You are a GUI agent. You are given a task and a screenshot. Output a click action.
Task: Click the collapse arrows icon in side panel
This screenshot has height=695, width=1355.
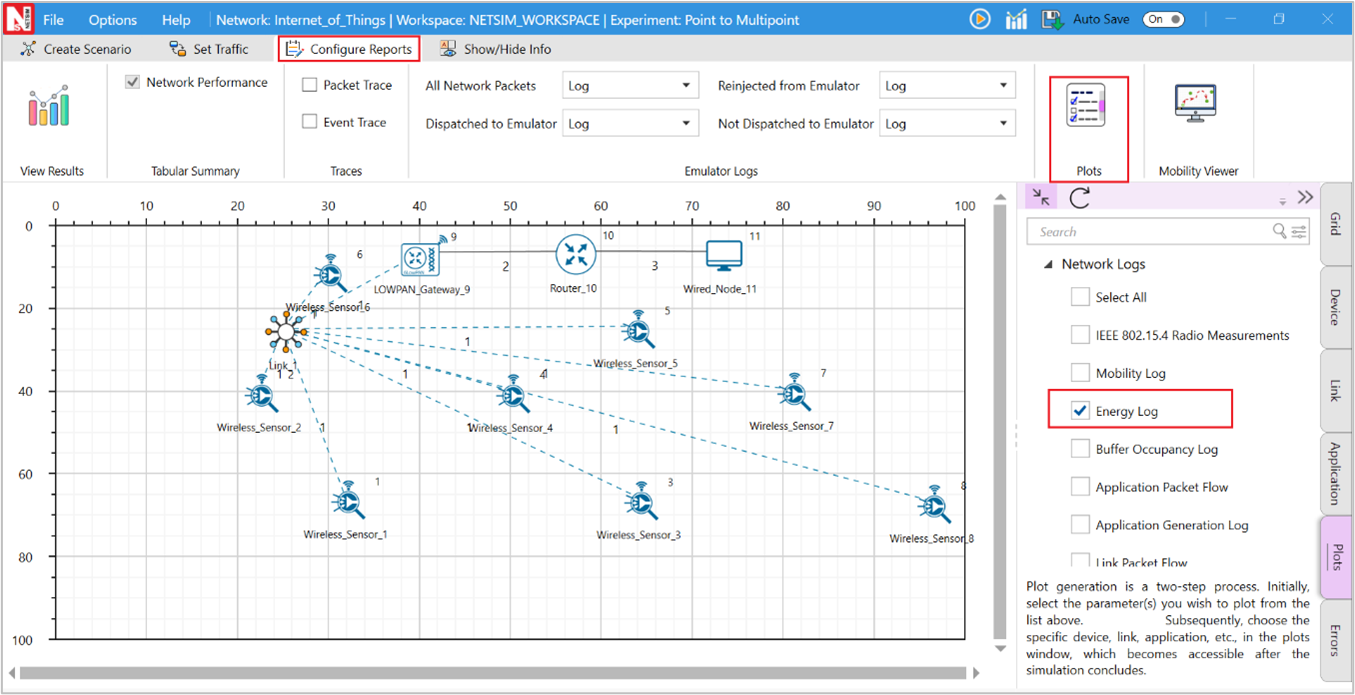click(x=1041, y=198)
